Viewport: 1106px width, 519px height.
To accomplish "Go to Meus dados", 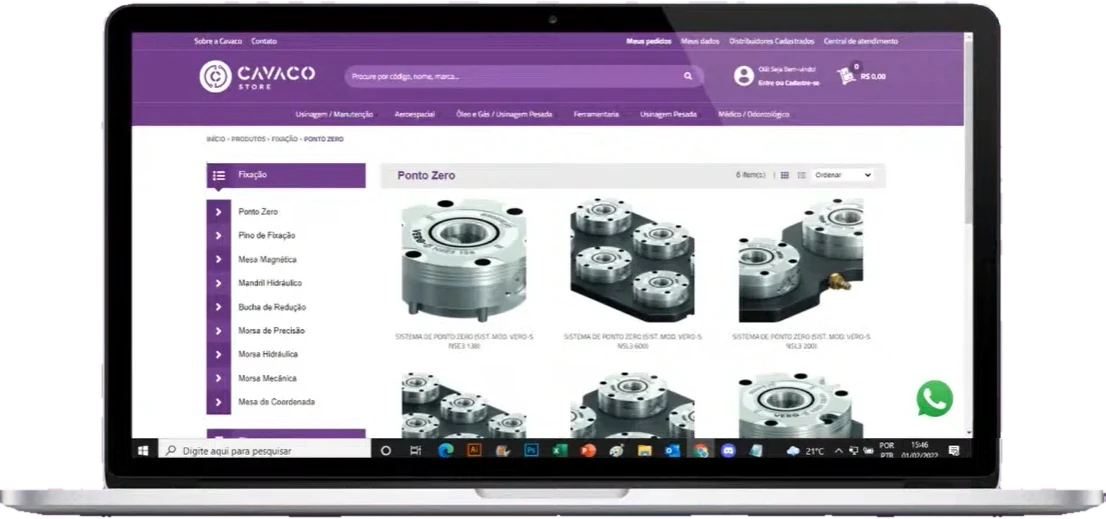I will tap(700, 42).
